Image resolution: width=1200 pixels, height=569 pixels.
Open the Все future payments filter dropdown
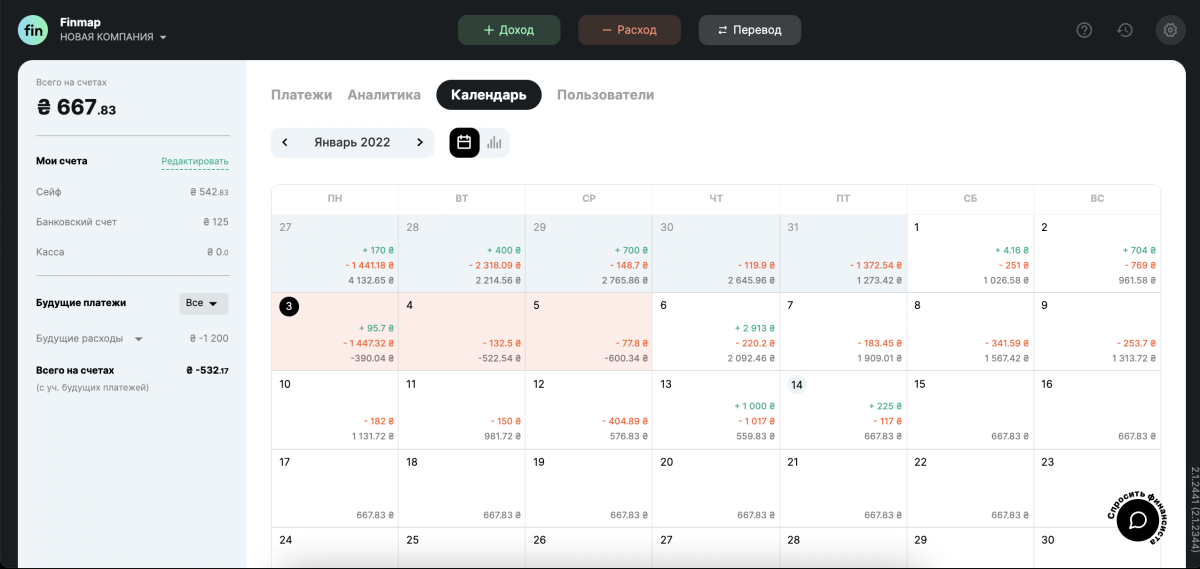tap(204, 303)
